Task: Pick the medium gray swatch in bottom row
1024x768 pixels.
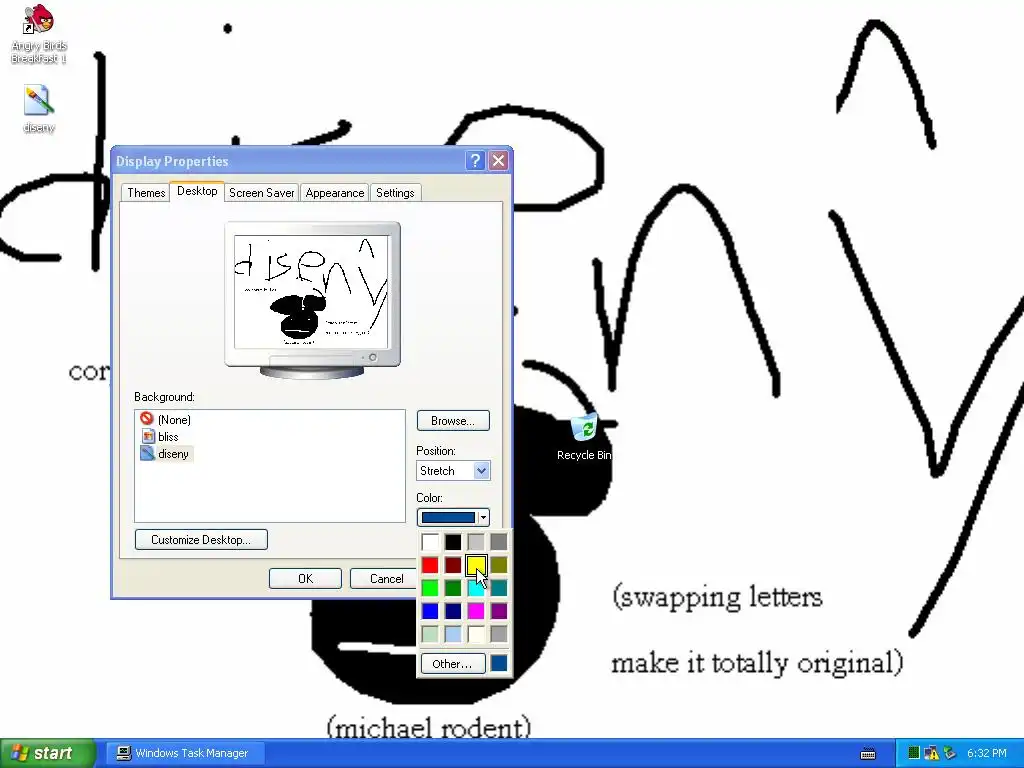Action: pyautogui.click(x=498, y=633)
